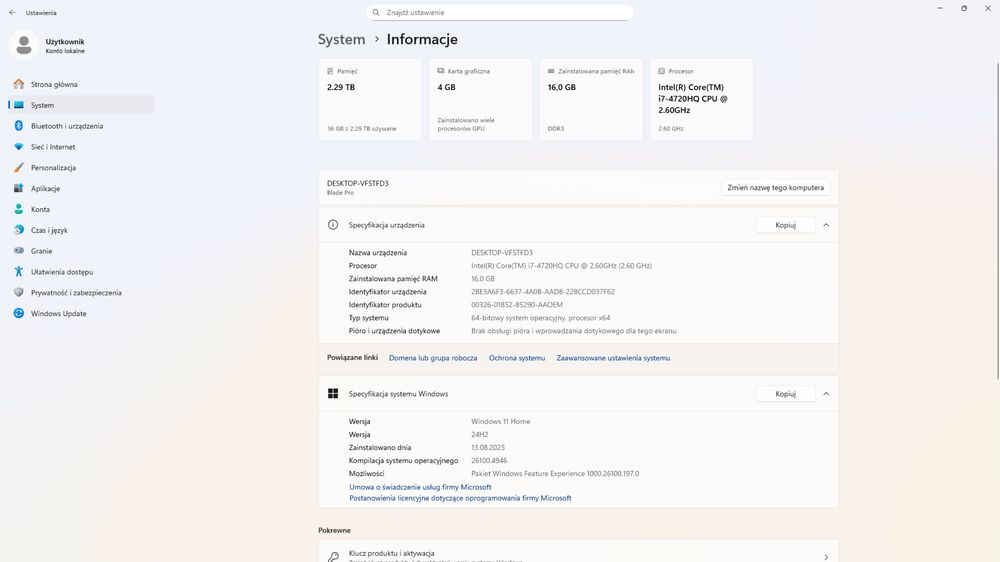Open Aplikacje settings

(x=45, y=189)
